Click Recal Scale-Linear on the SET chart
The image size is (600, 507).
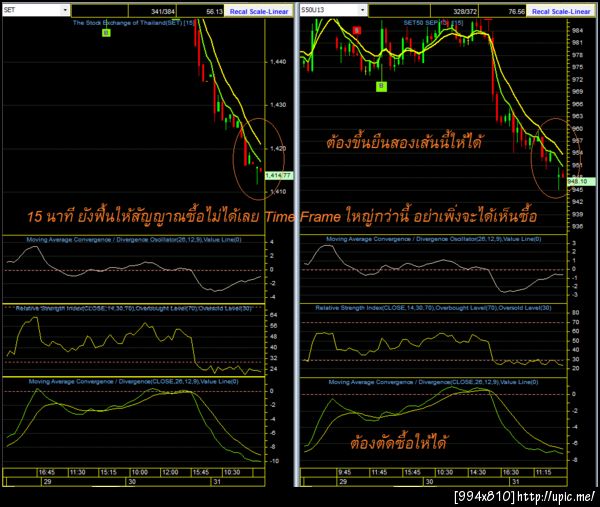pos(259,11)
